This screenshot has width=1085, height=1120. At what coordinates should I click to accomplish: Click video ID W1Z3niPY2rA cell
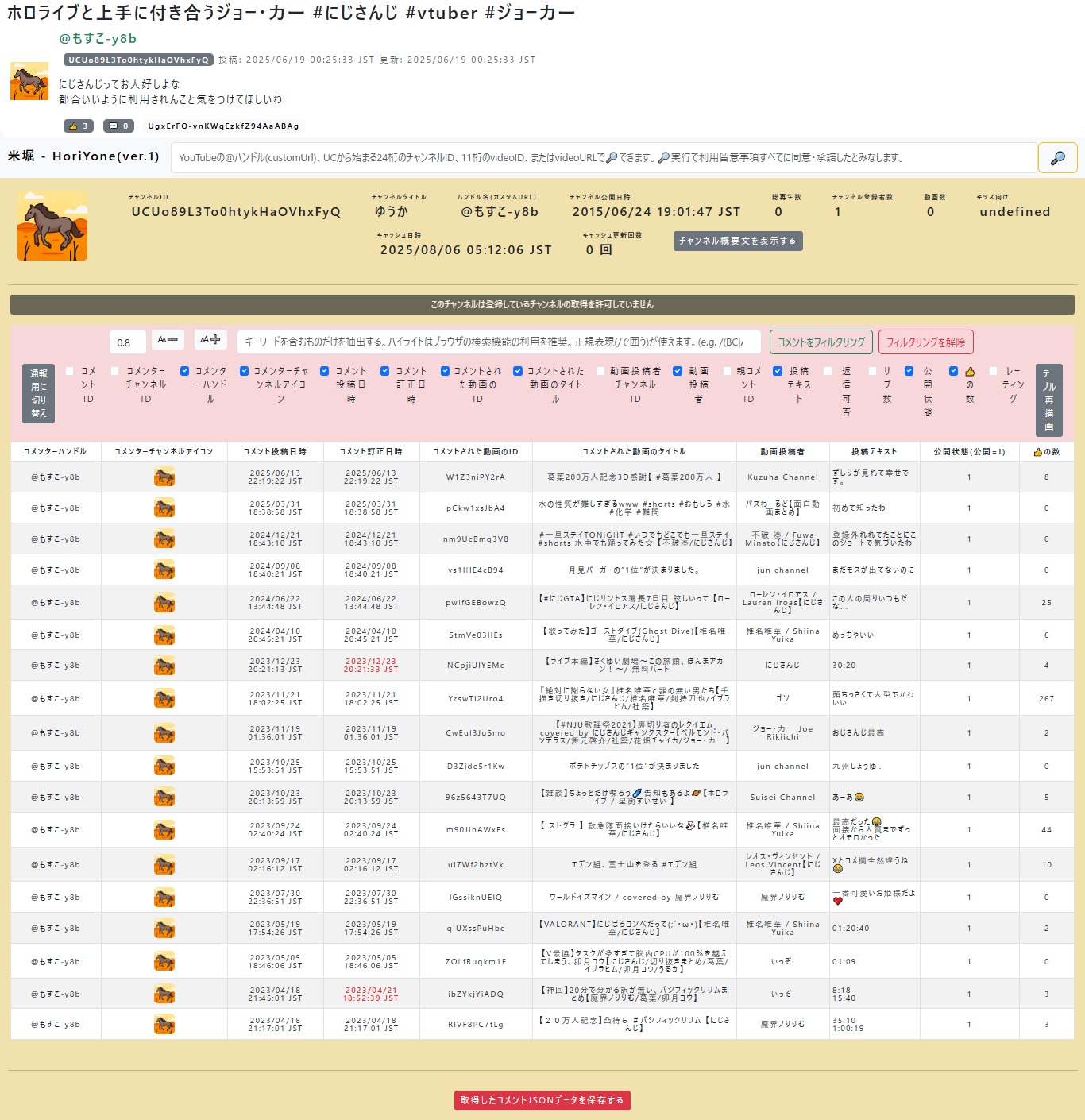[476, 477]
